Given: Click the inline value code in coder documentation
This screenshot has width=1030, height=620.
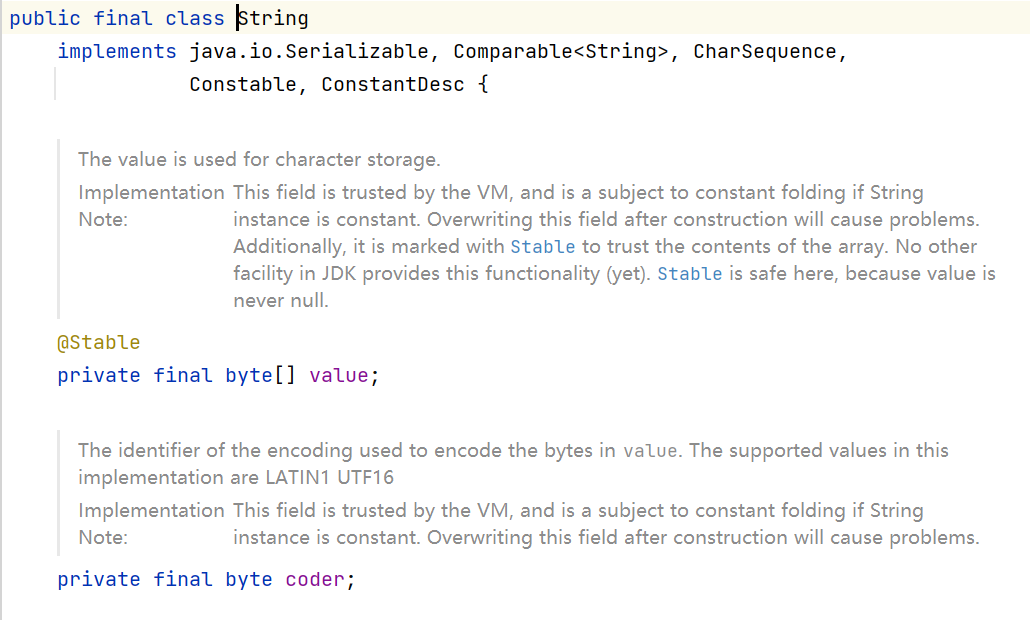Looking at the screenshot, I should point(651,451).
